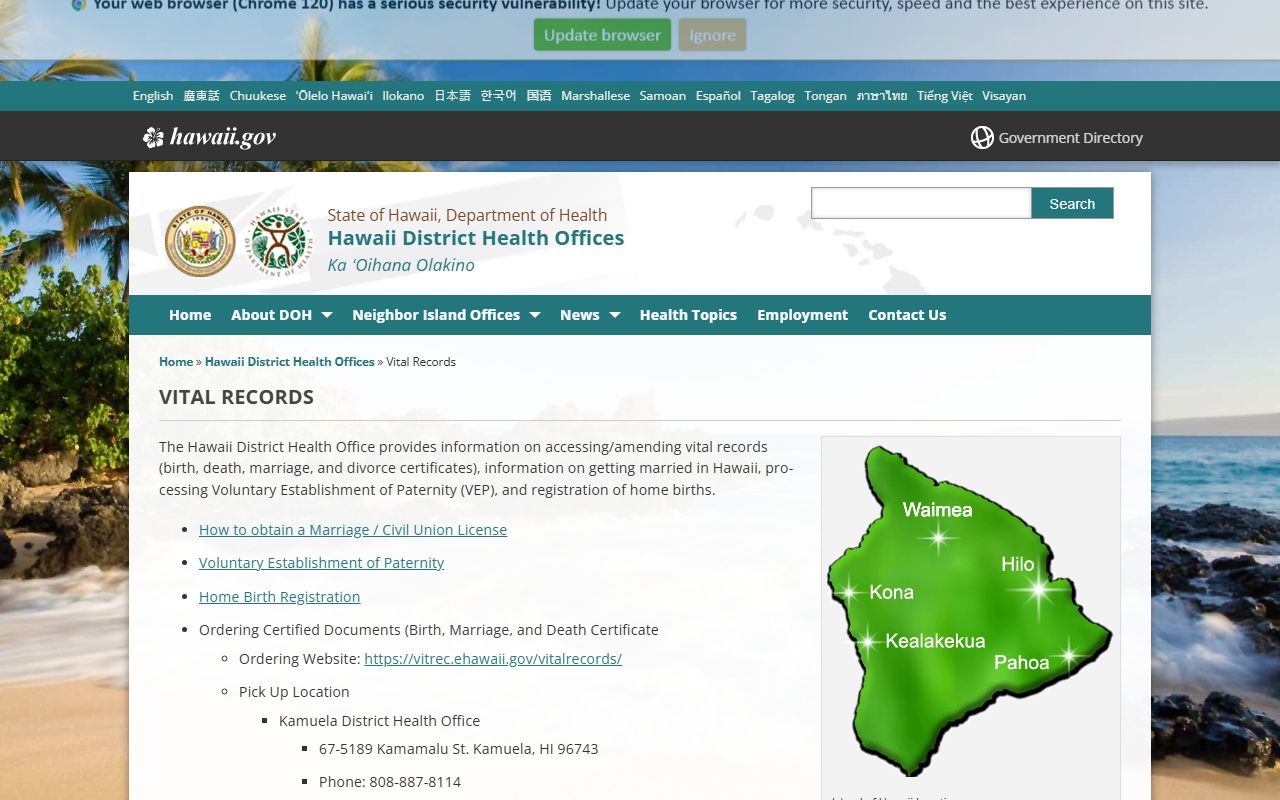Click the Kamuela District Health Office text

coord(379,721)
